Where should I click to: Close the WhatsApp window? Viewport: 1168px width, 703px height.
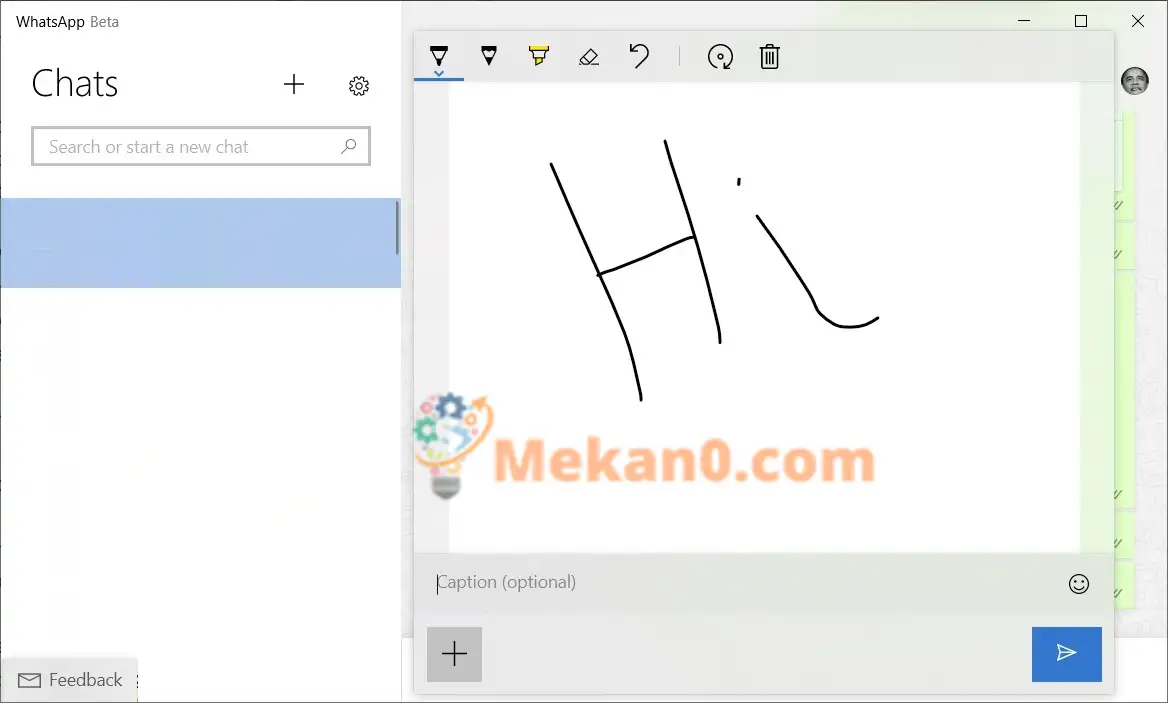click(x=1137, y=21)
